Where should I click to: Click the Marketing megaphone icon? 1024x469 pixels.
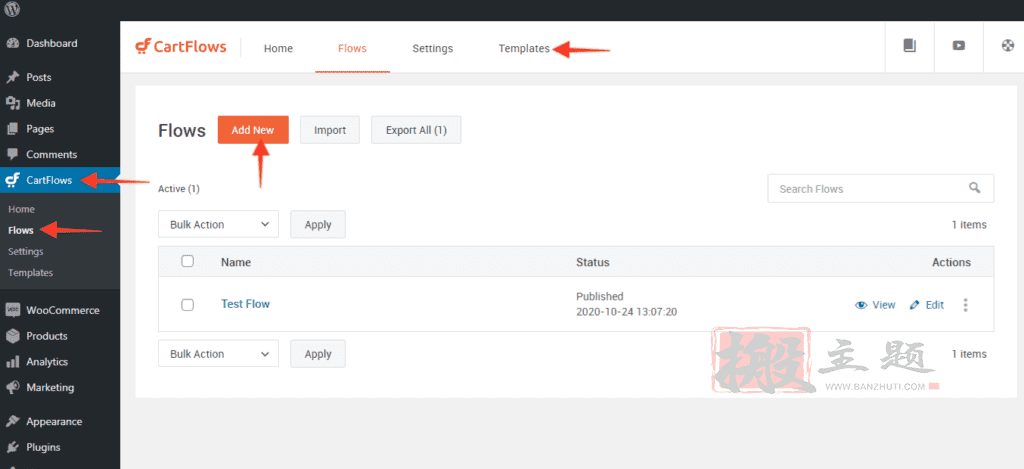(x=12, y=387)
